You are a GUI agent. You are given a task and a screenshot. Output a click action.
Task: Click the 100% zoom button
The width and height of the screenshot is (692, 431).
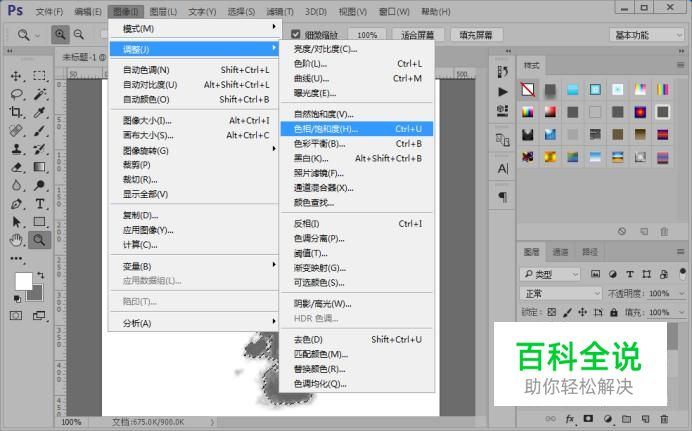coord(367,35)
